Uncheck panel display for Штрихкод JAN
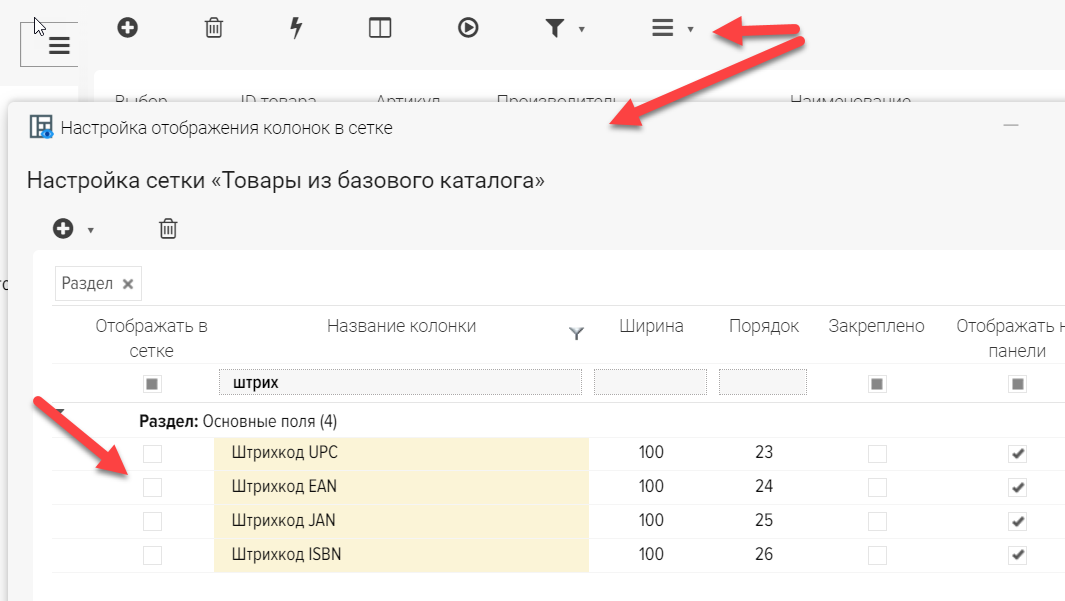 click(x=1017, y=522)
